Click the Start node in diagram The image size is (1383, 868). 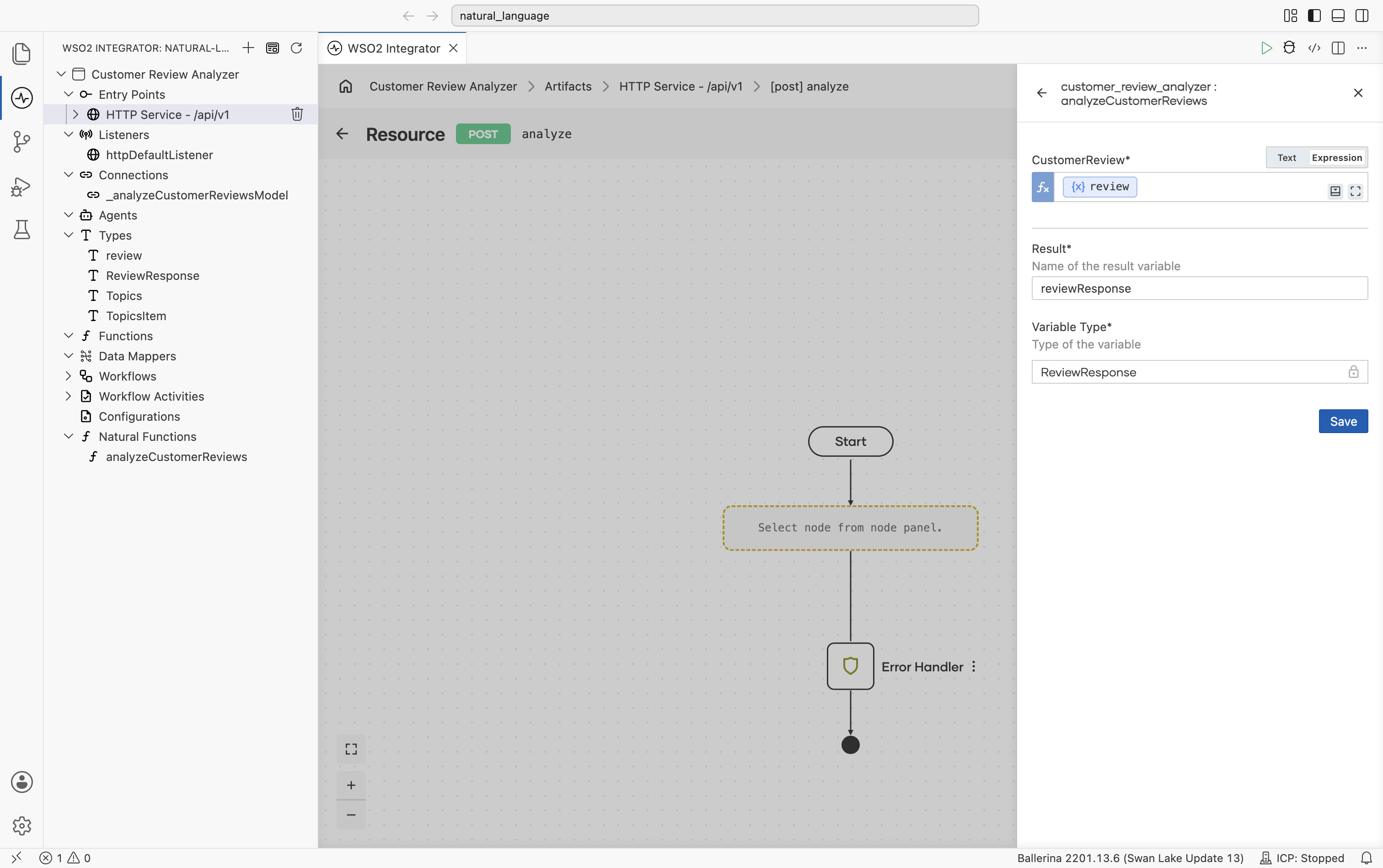[x=850, y=441]
